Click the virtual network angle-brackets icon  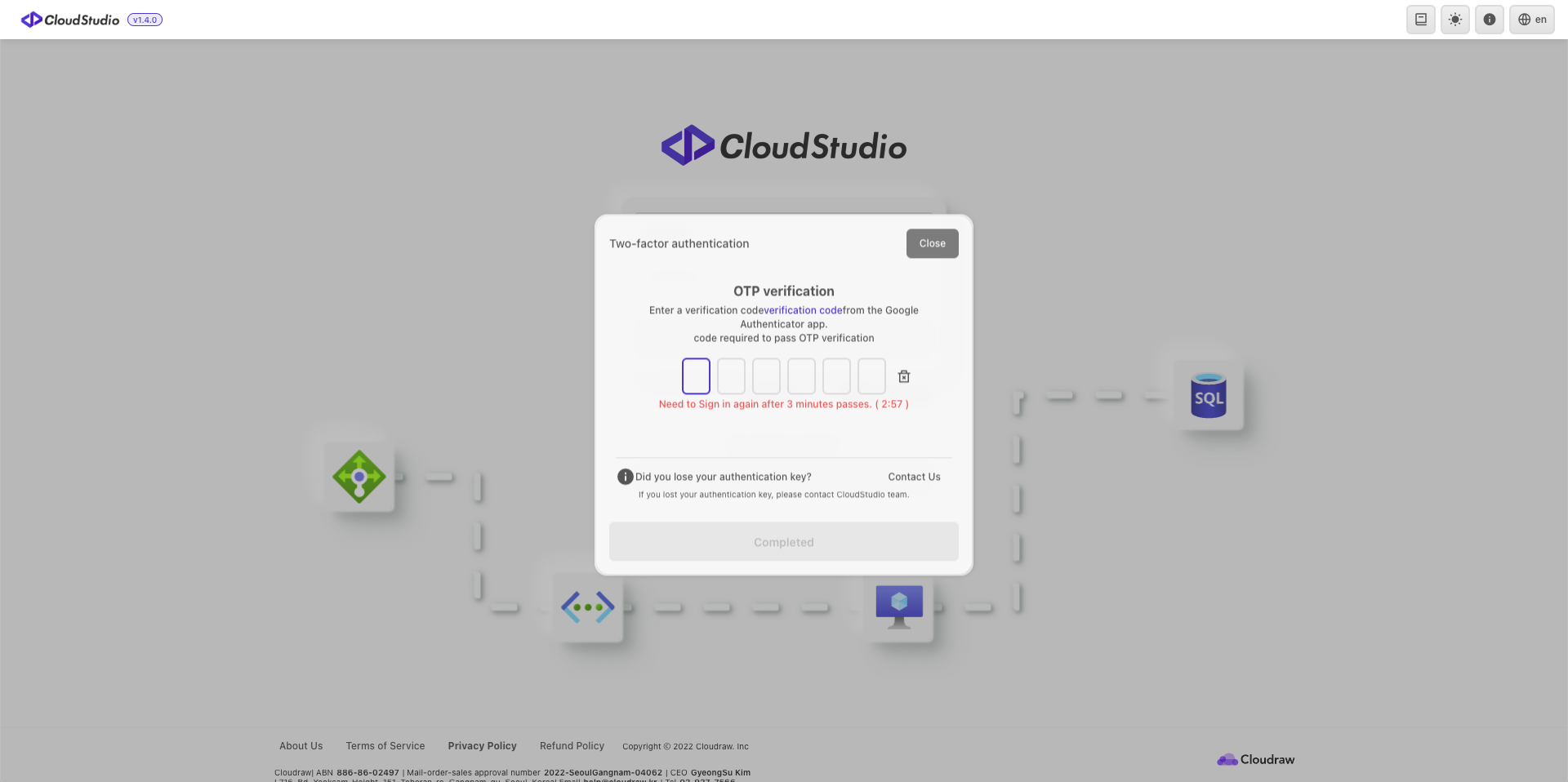[588, 607]
